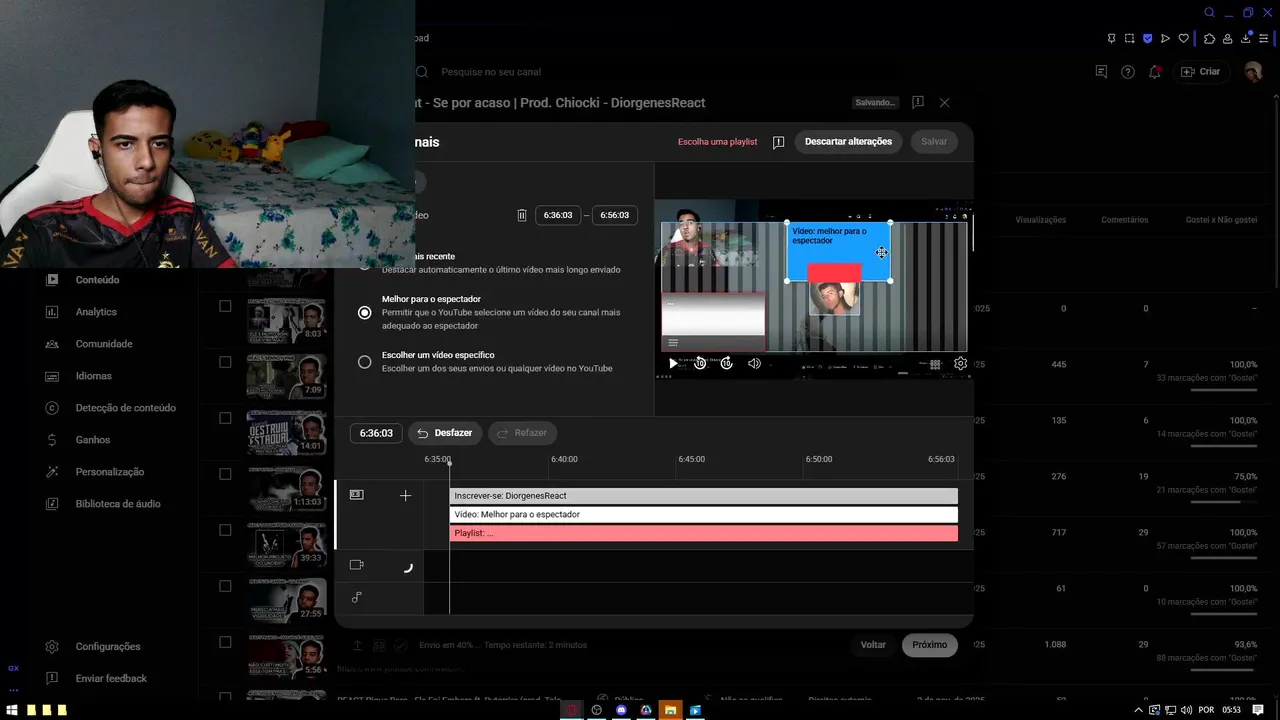Viewport: 1280px width, 720px height.
Task: Click the Próximo button
Action: coord(929,645)
